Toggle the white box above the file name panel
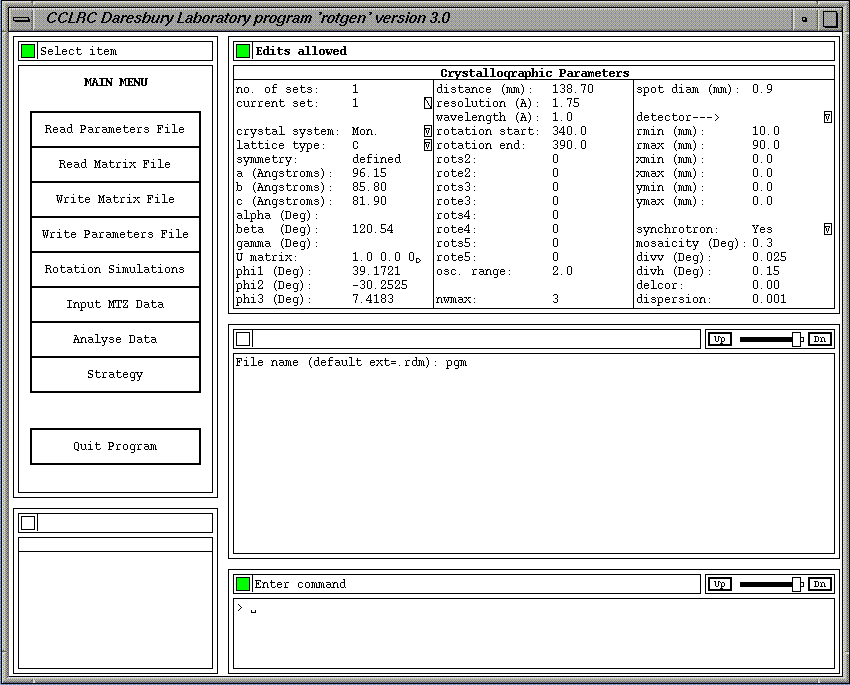Image resolution: width=850 pixels, height=685 pixels. coord(243,339)
